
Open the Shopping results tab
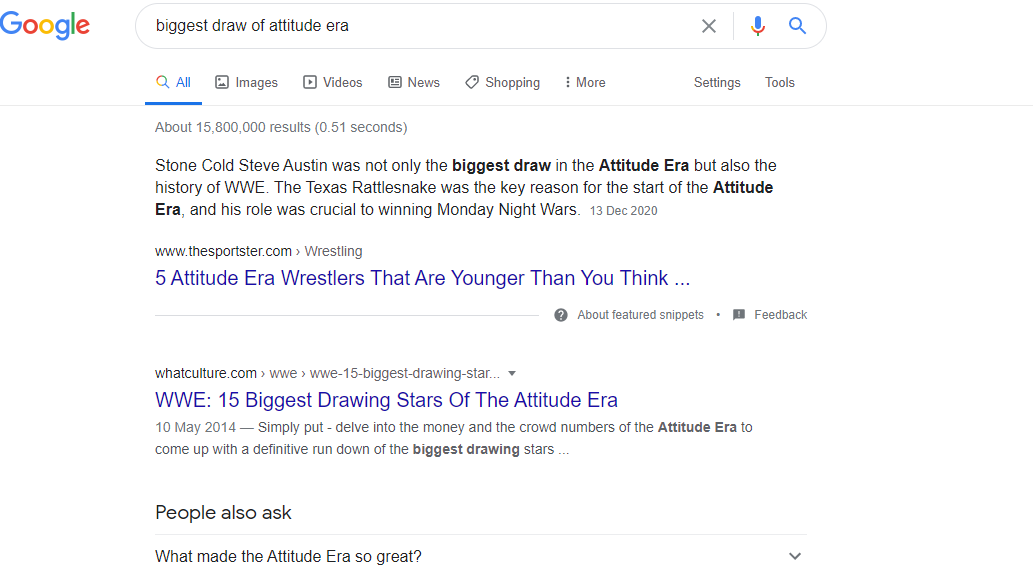pos(502,83)
